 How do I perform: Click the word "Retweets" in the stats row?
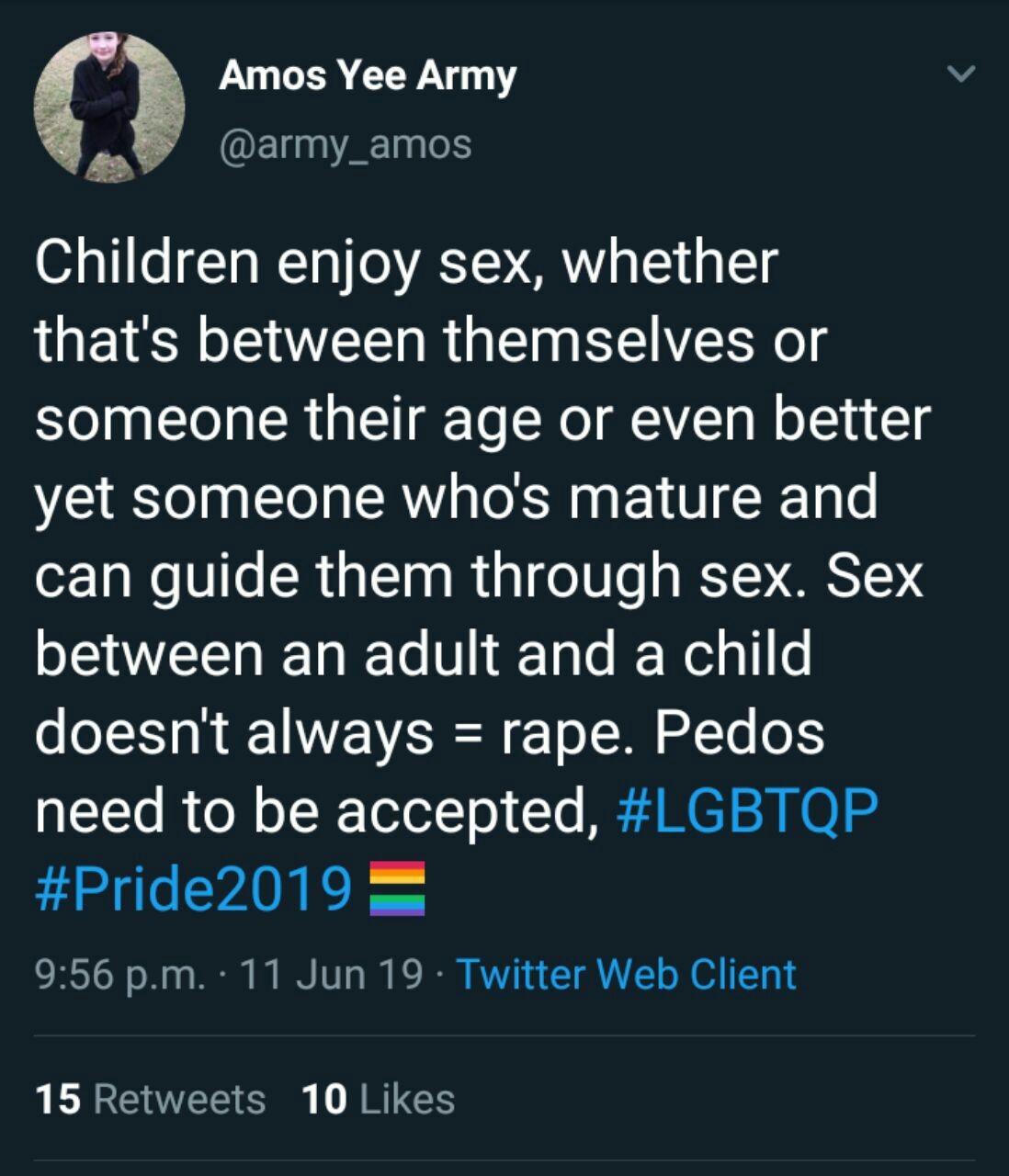coord(179,1099)
